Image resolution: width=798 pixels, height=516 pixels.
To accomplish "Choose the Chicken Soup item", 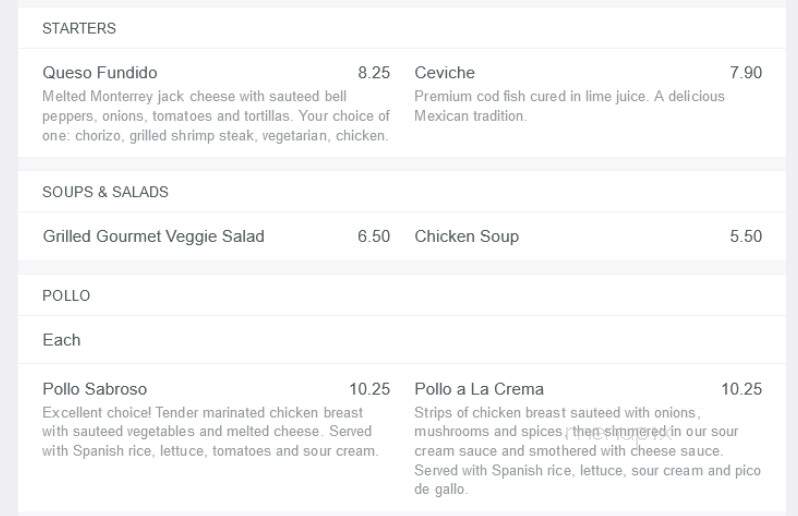I will coord(467,237).
